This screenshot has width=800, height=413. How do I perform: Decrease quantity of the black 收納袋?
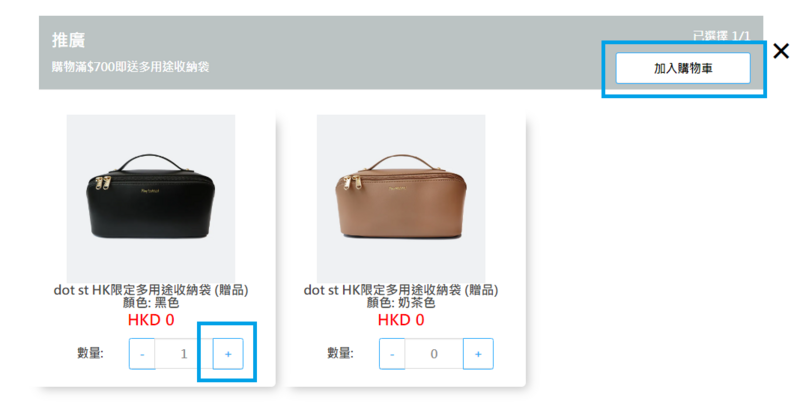point(142,354)
